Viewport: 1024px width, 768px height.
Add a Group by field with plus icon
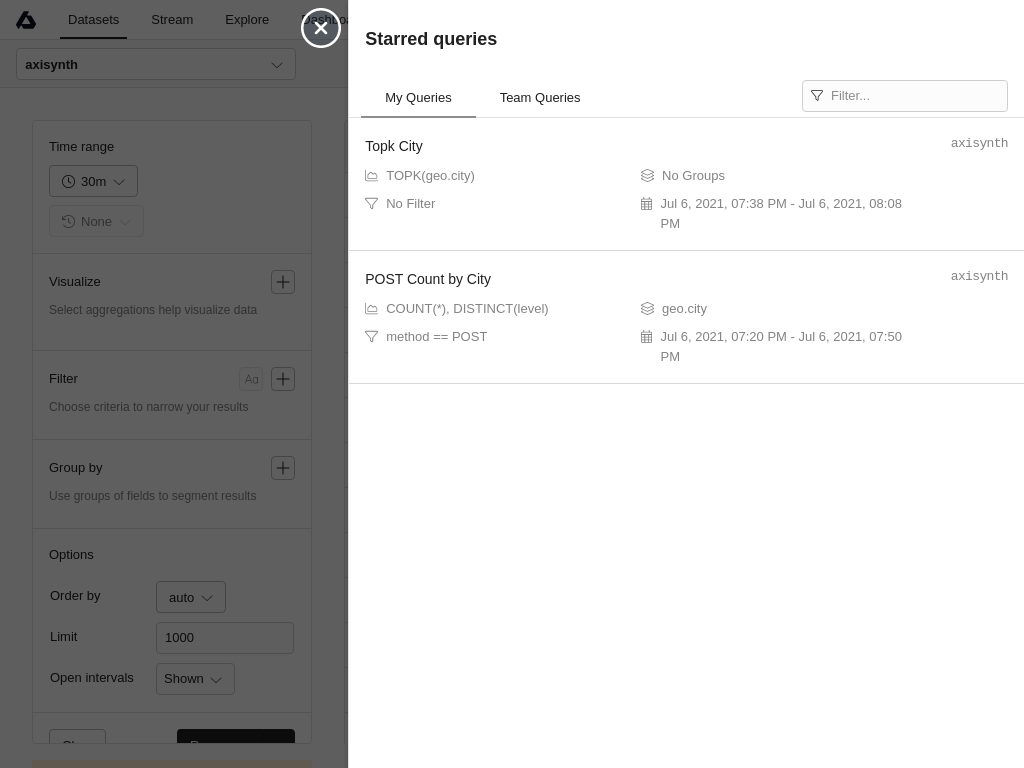click(283, 468)
